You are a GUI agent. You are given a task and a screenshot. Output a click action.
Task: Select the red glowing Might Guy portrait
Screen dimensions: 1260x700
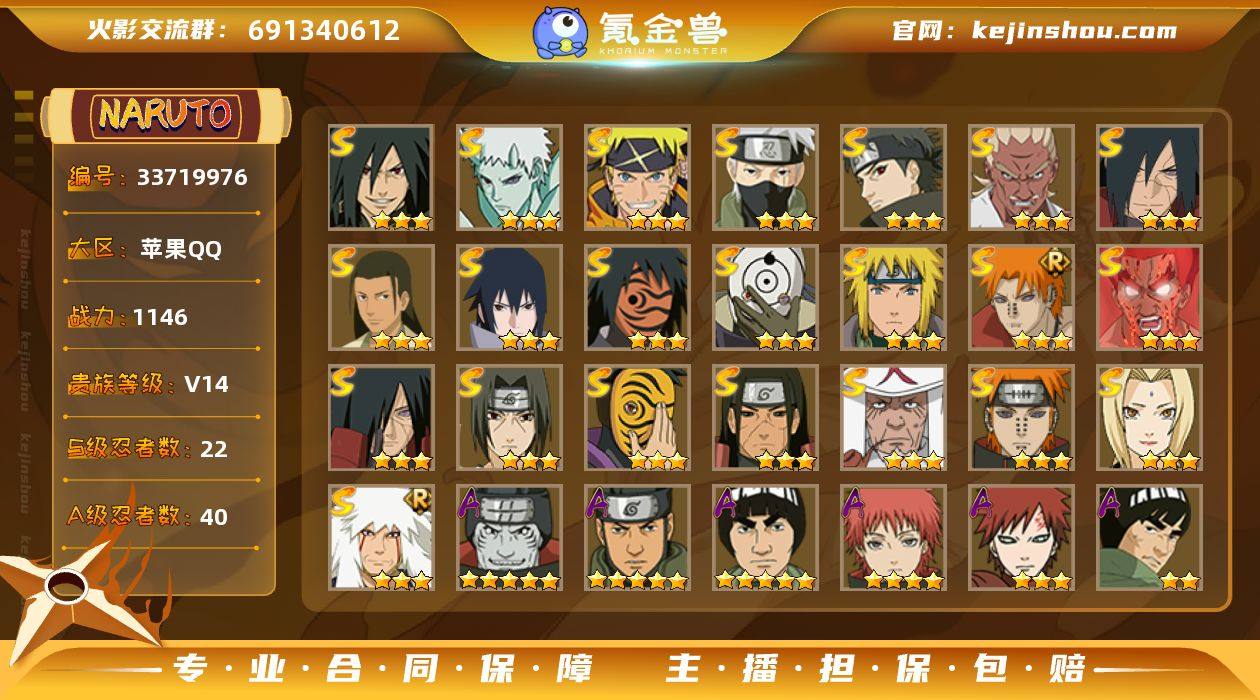(1149, 297)
